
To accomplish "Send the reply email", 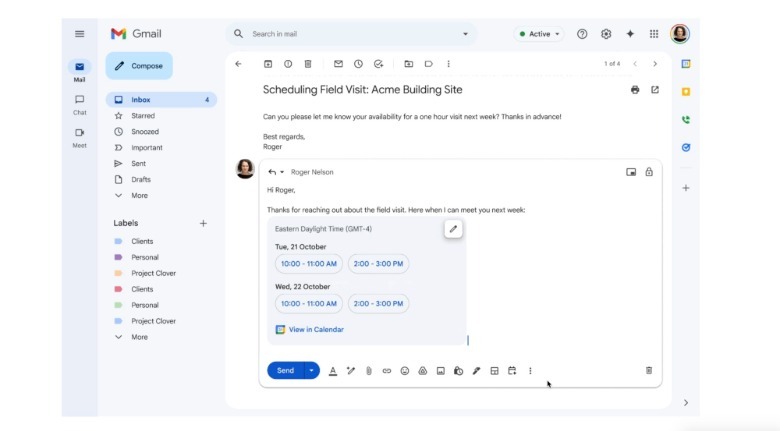I will pyautogui.click(x=286, y=370).
